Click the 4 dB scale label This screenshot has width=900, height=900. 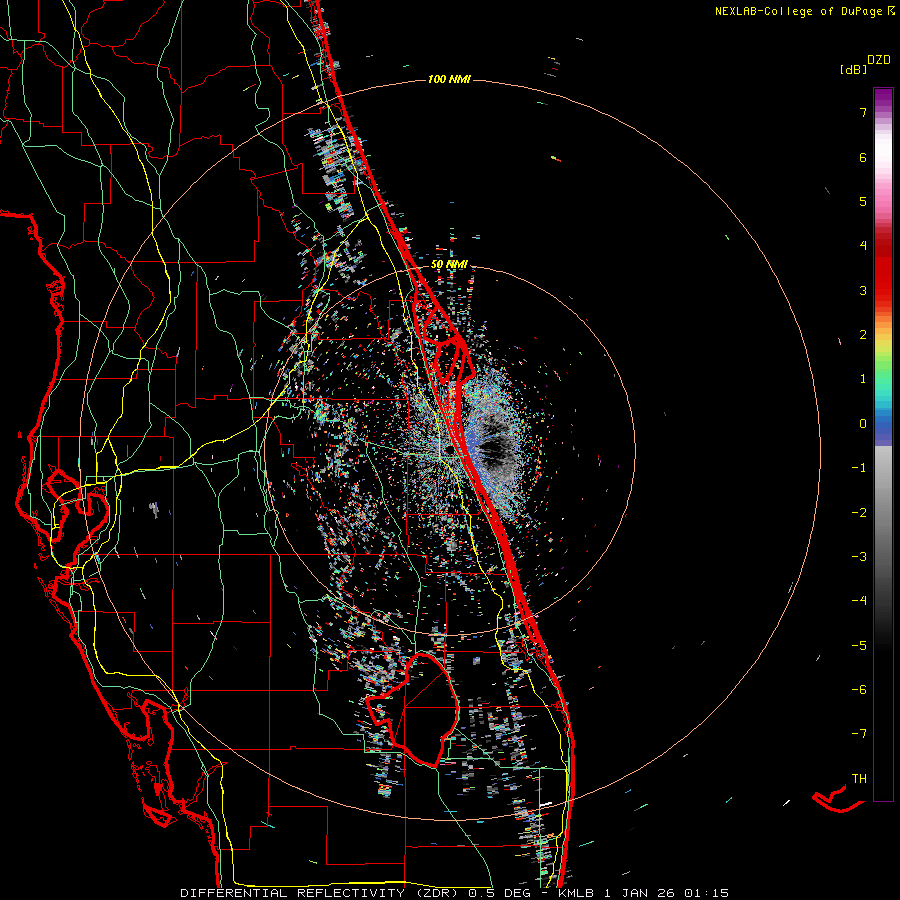(863, 246)
